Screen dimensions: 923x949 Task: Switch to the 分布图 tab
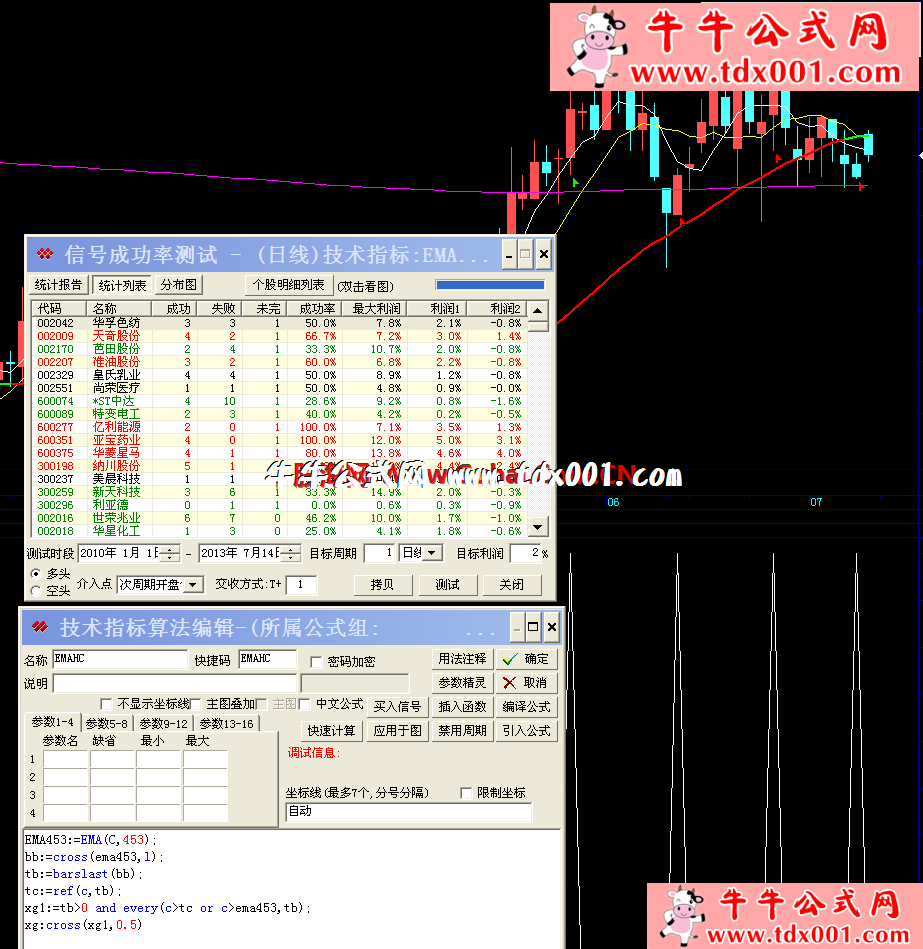click(179, 285)
